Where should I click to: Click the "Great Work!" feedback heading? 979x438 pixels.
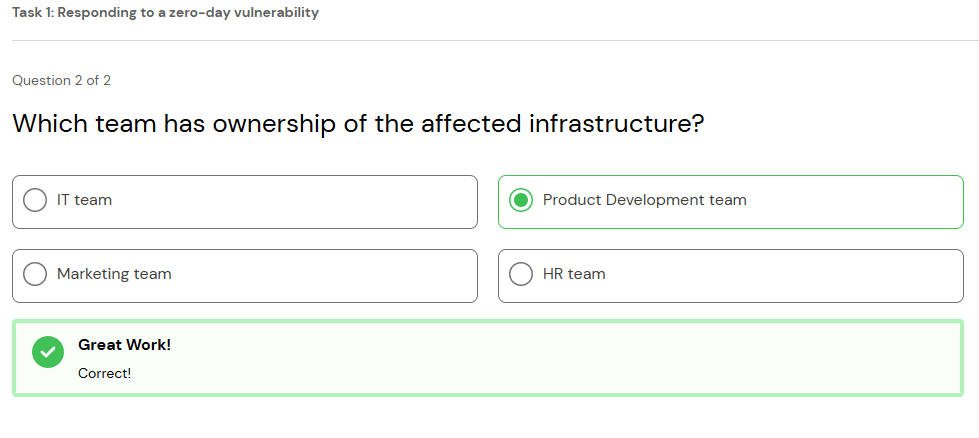click(x=124, y=345)
